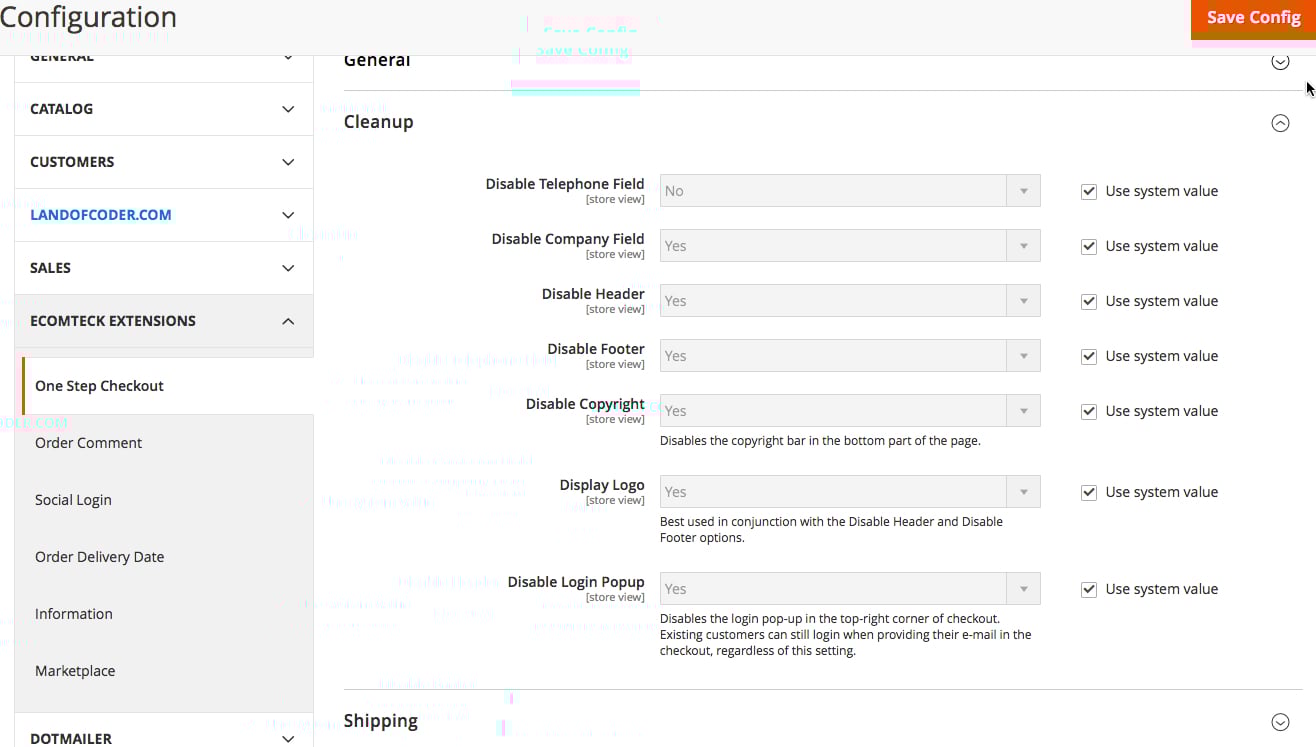Click the Save Config button
The image size is (1316, 747).
[x=1253, y=19]
